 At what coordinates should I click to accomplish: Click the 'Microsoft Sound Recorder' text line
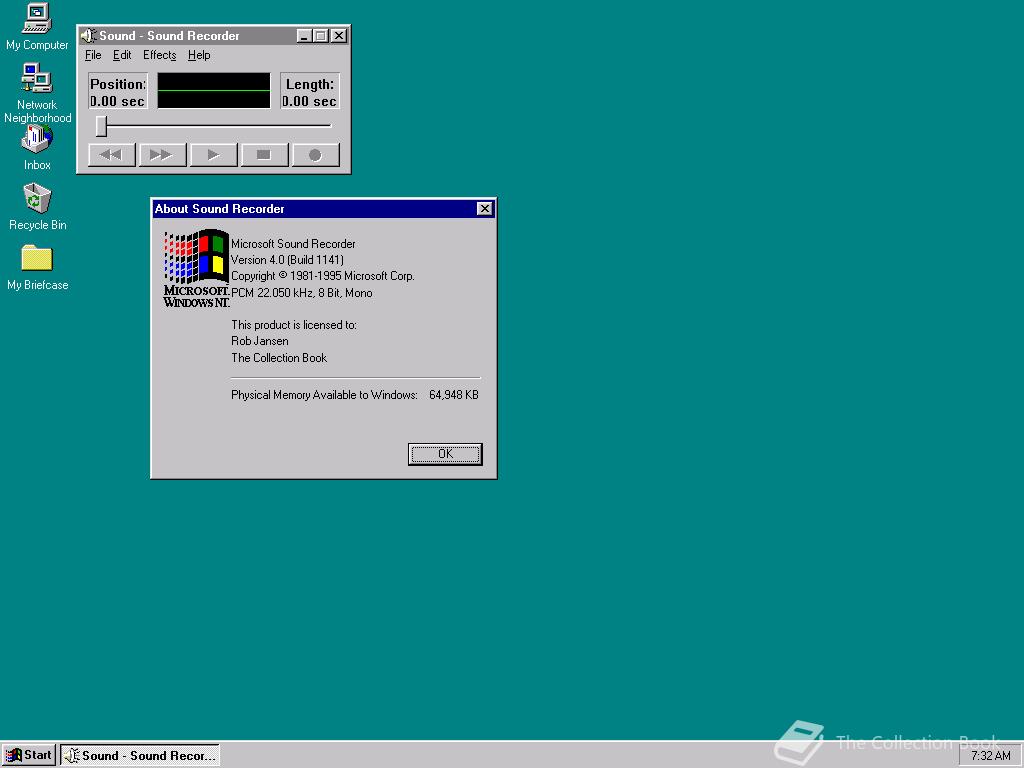pos(293,244)
